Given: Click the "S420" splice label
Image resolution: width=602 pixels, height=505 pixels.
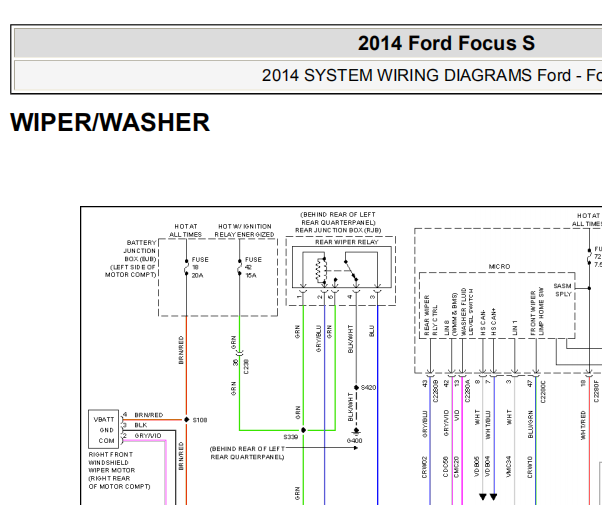Looking at the screenshot, I should [x=368, y=388].
